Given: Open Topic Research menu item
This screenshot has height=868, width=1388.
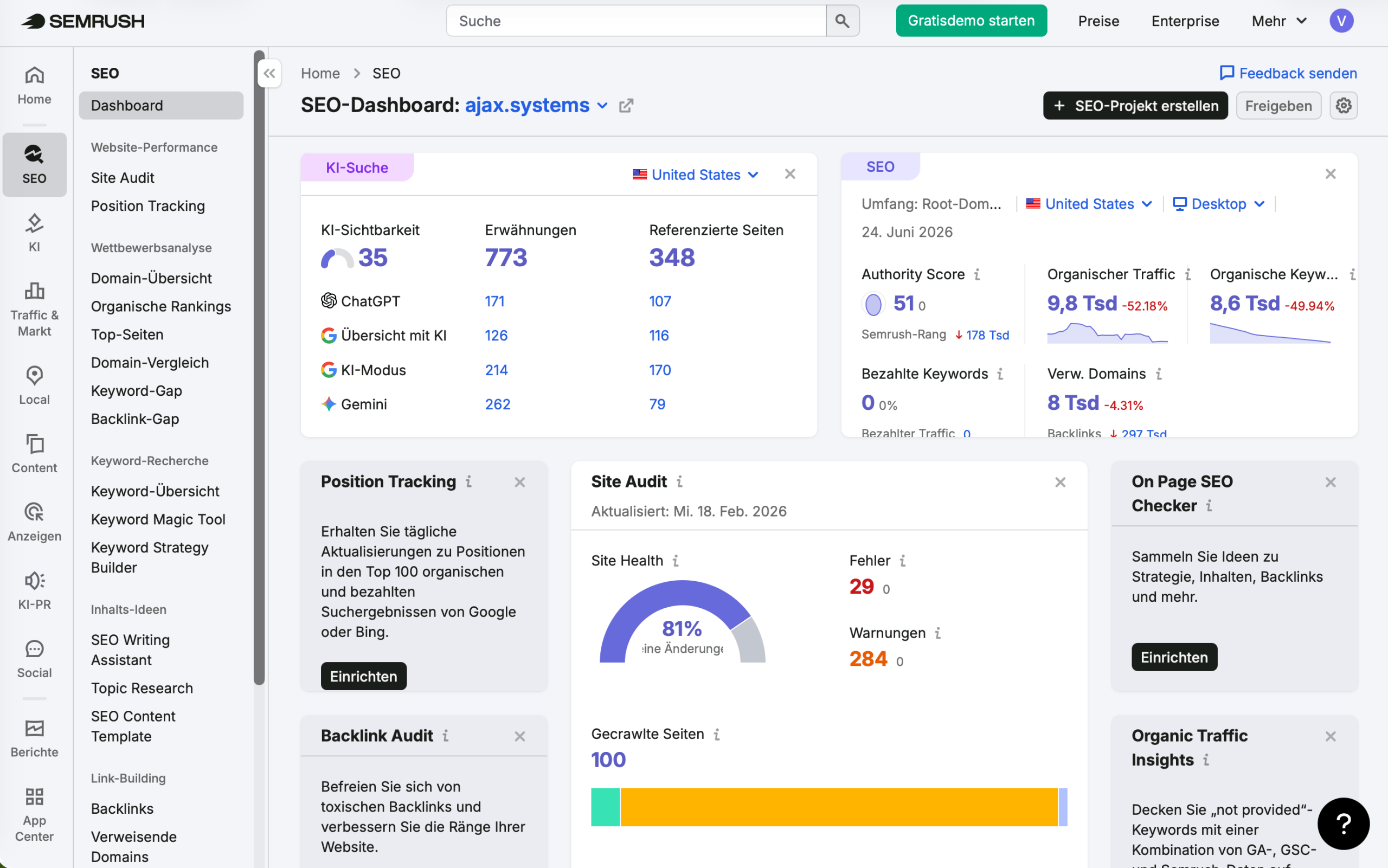Looking at the screenshot, I should pos(142,689).
